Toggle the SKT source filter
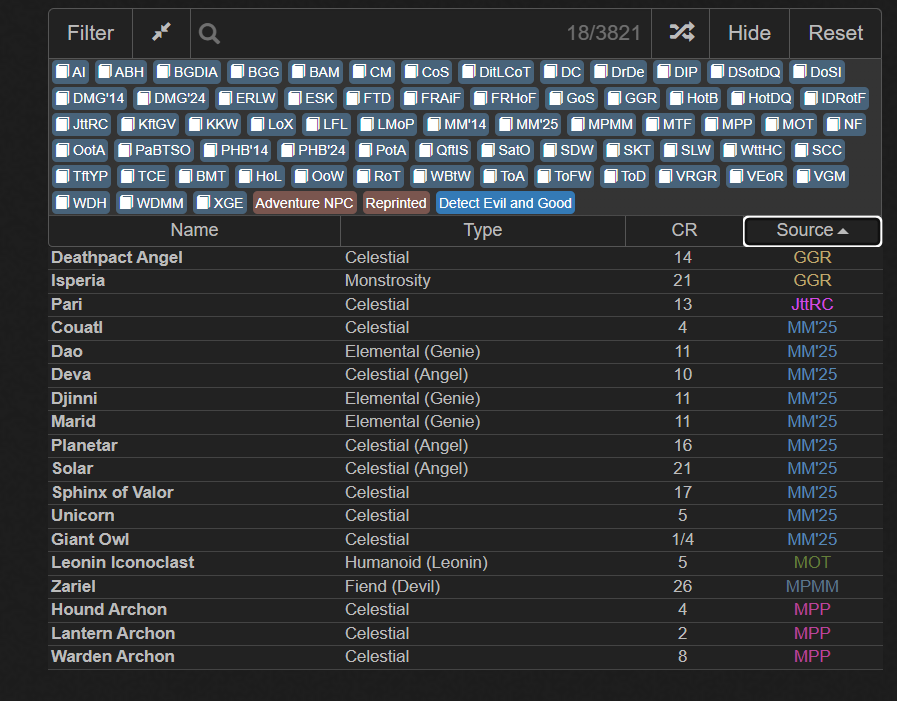Screen dimensions: 897x701 (x=629, y=151)
